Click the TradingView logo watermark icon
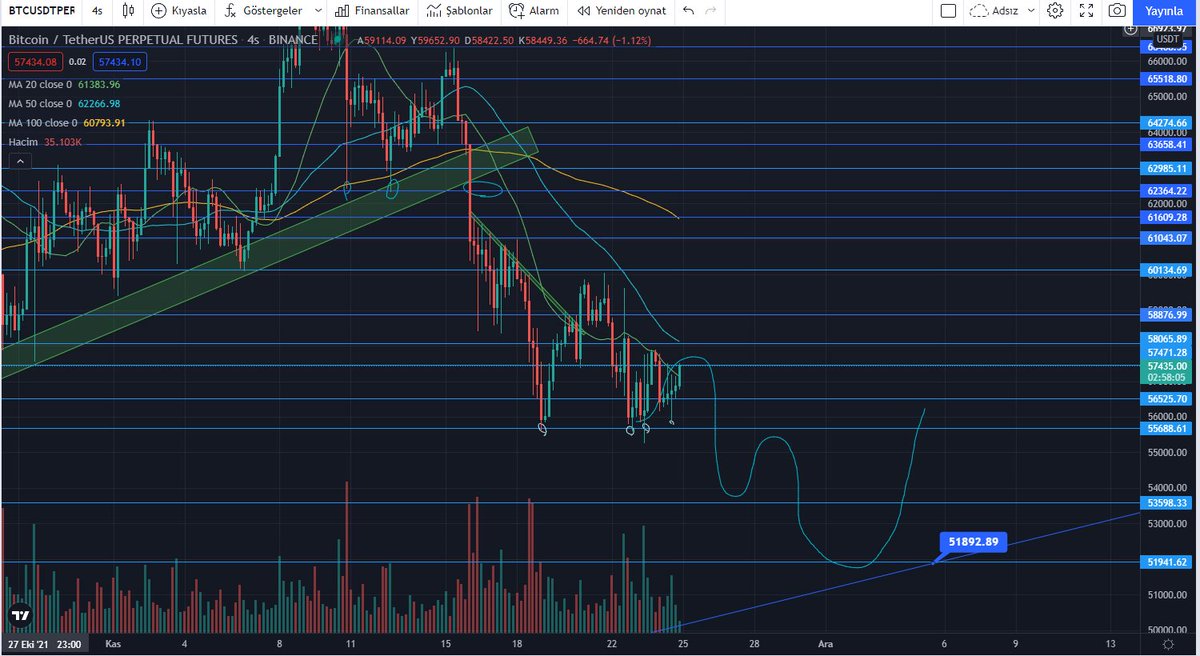 point(20,615)
